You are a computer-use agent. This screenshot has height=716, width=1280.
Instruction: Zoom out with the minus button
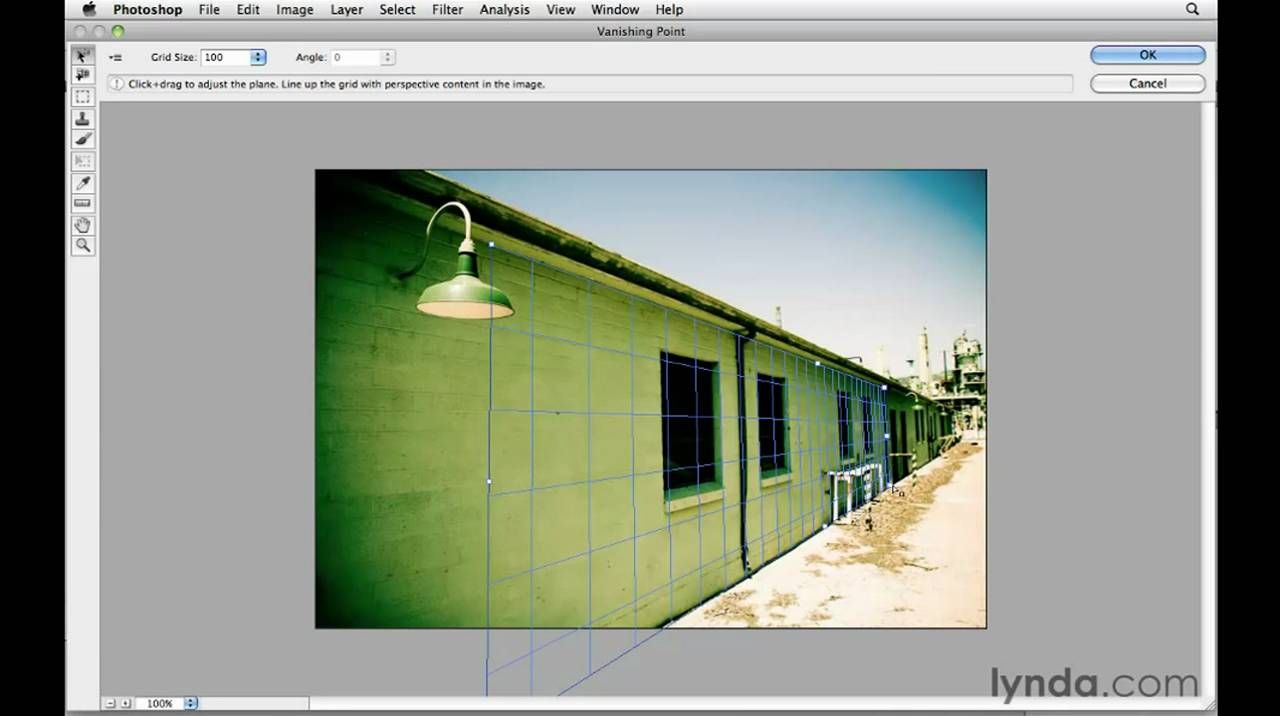111,703
